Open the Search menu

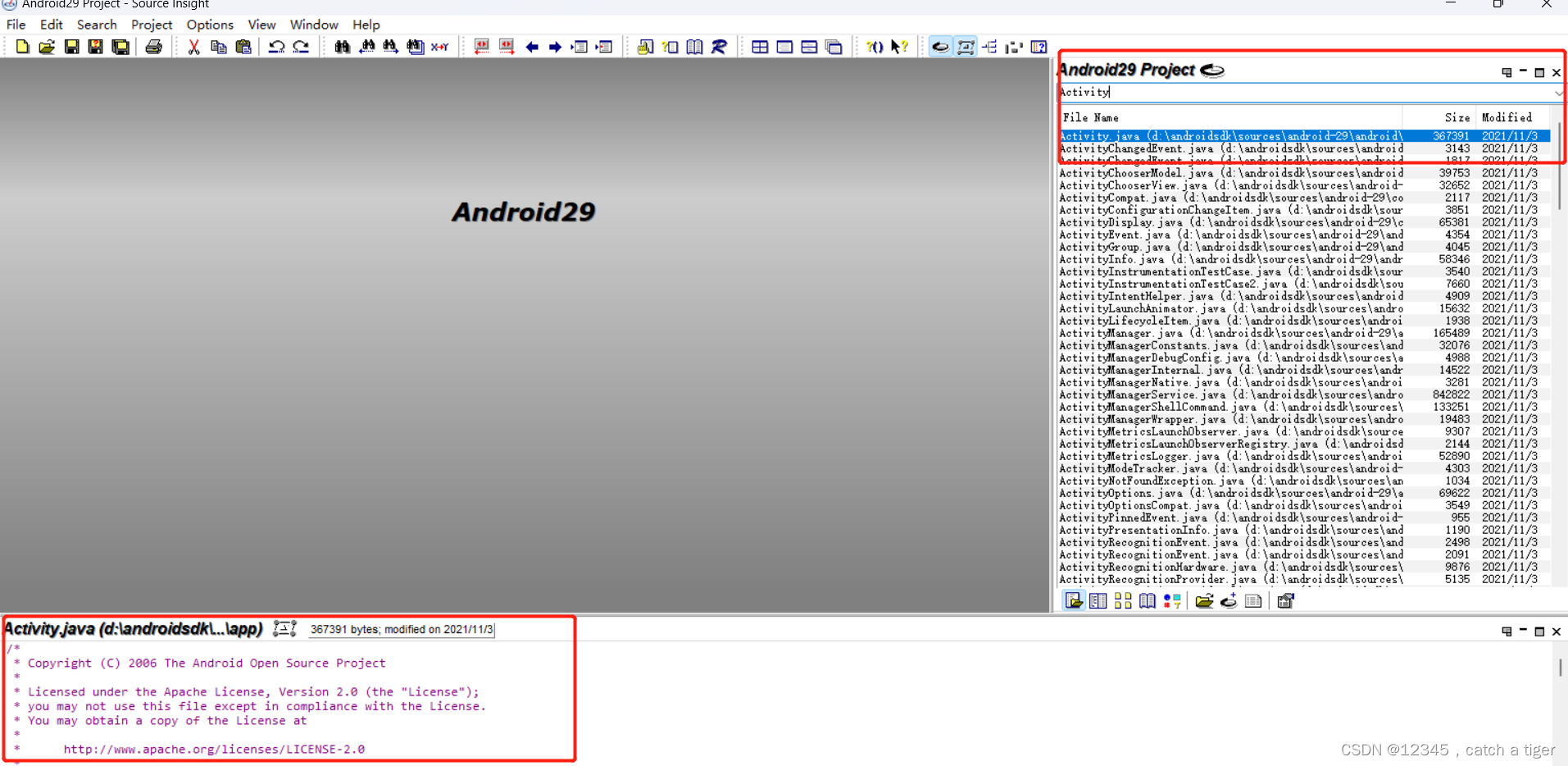click(x=97, y=25)
